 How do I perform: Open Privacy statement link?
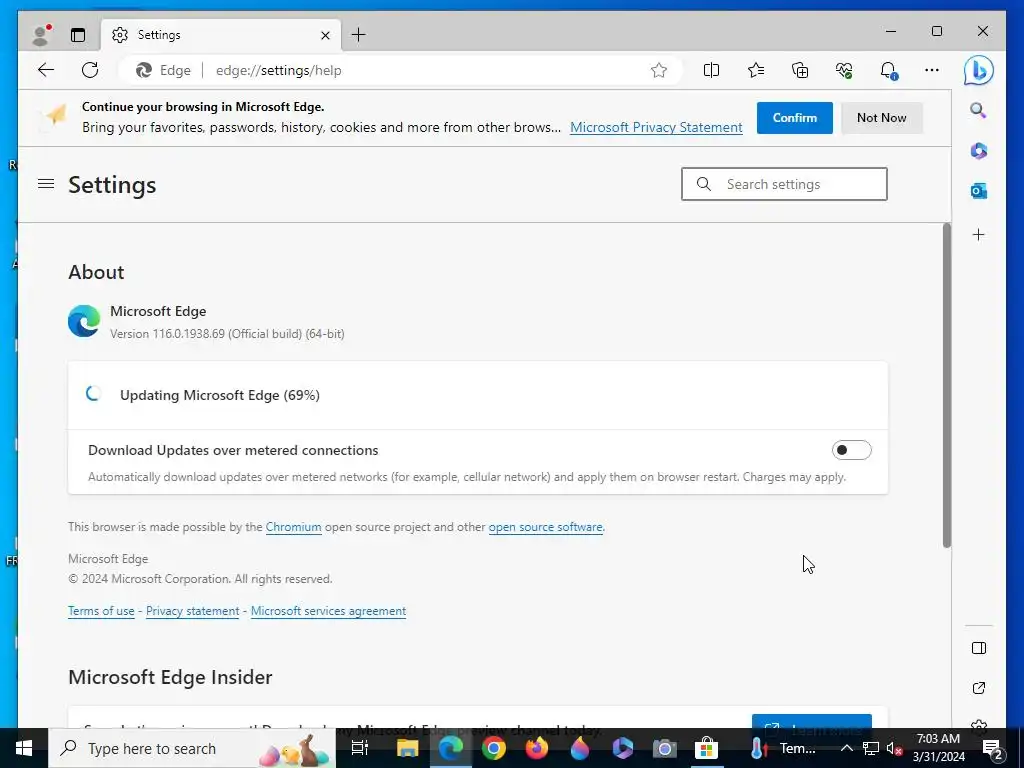(x=192, y=611)
